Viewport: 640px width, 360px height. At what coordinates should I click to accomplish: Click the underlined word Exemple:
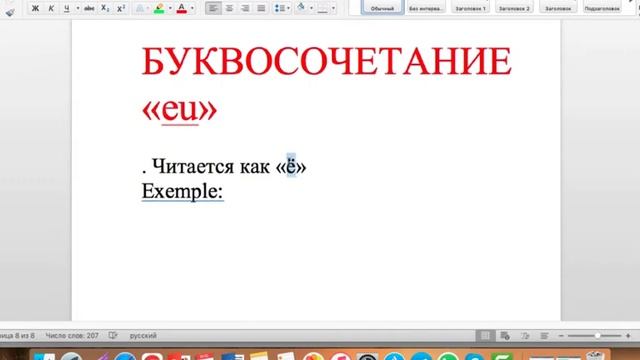point(182,191)
